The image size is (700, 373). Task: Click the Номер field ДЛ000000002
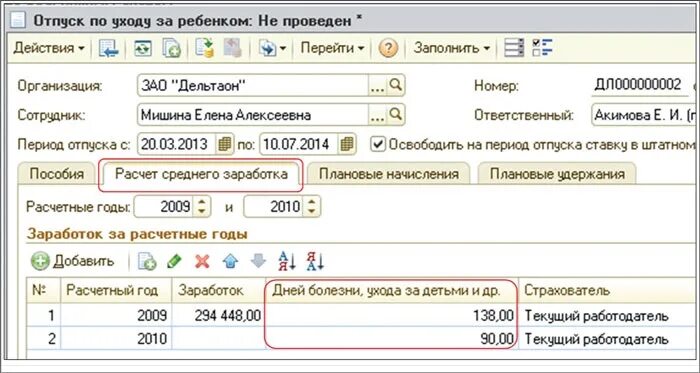(638, 85)
